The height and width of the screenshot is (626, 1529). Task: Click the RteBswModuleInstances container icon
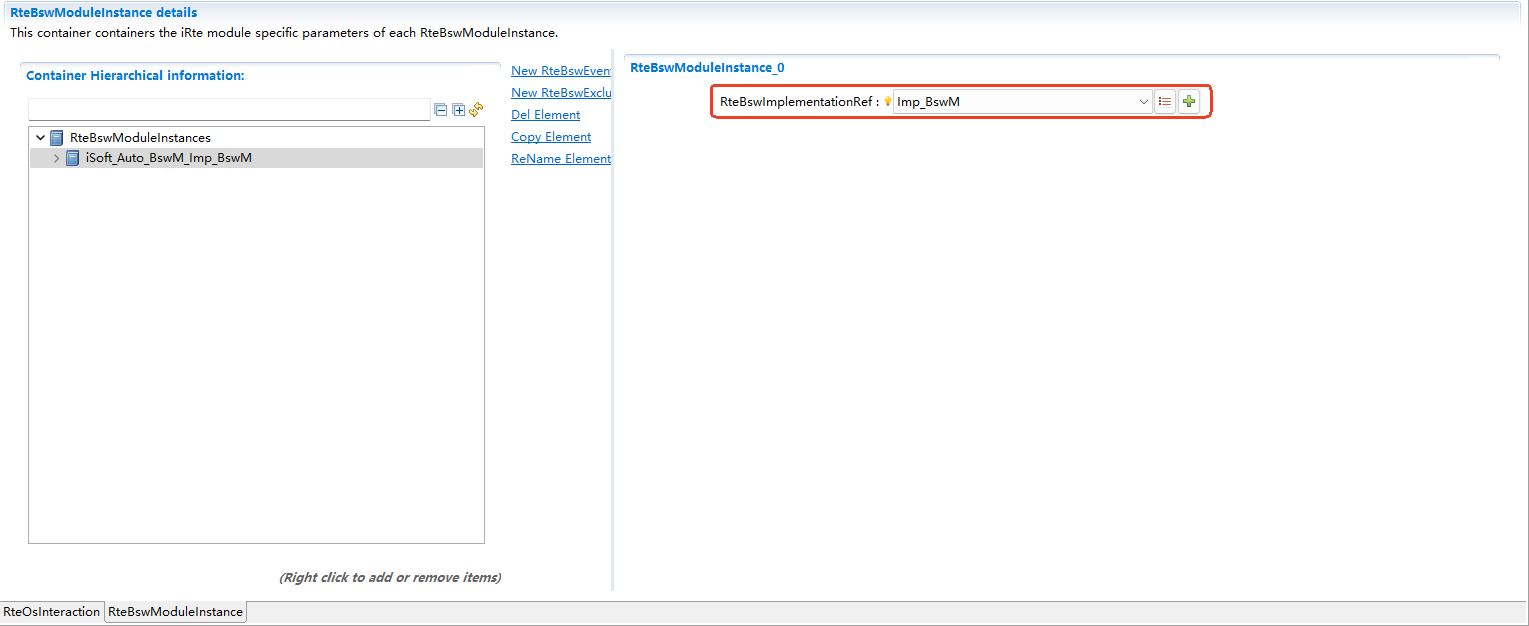coord(57,138)
